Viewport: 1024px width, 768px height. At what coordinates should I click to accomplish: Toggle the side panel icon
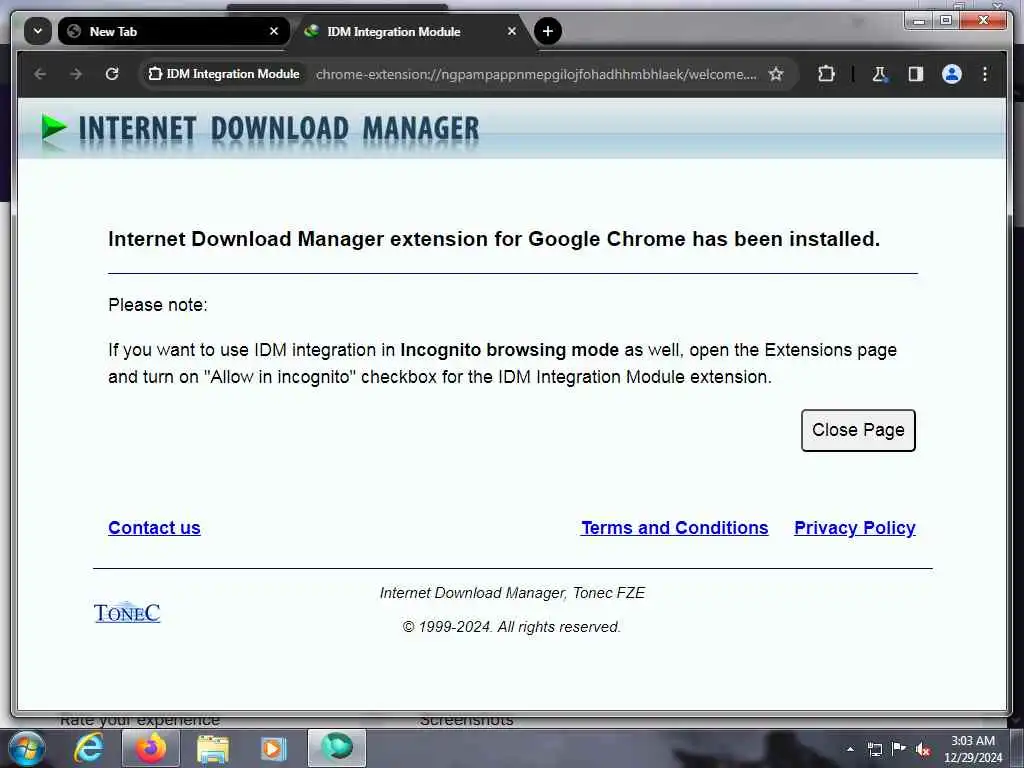916,74
